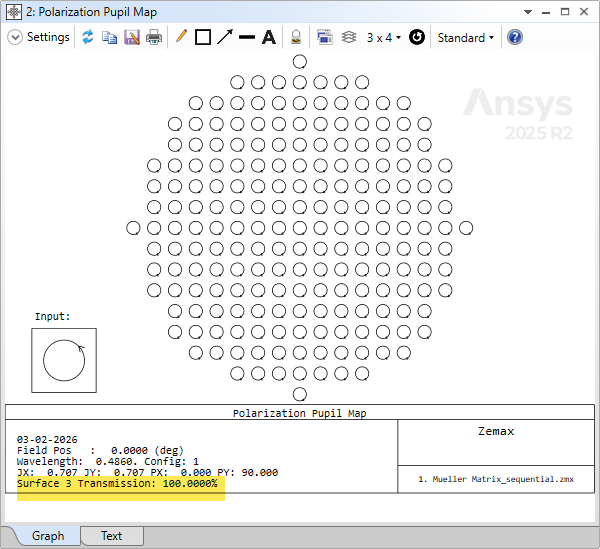The width and height of the screenshot is (600, 549).
Task: Click the Polarization Pupil Map title text
Action: tap(300, 413)
